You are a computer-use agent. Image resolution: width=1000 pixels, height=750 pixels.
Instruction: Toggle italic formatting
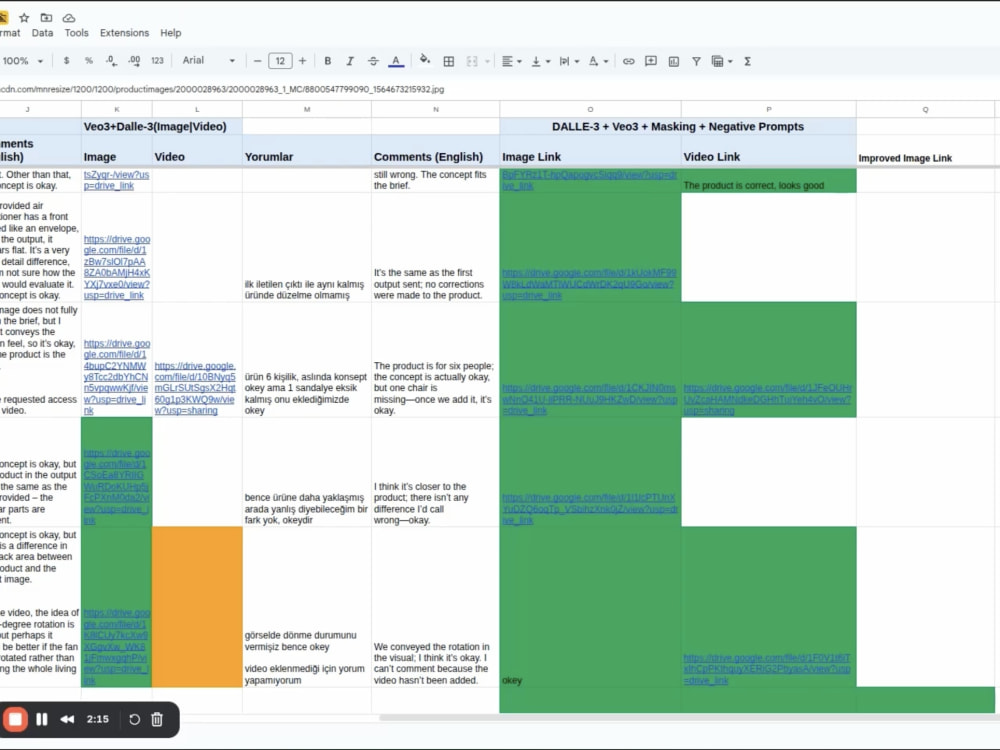(x=349, y=61)
